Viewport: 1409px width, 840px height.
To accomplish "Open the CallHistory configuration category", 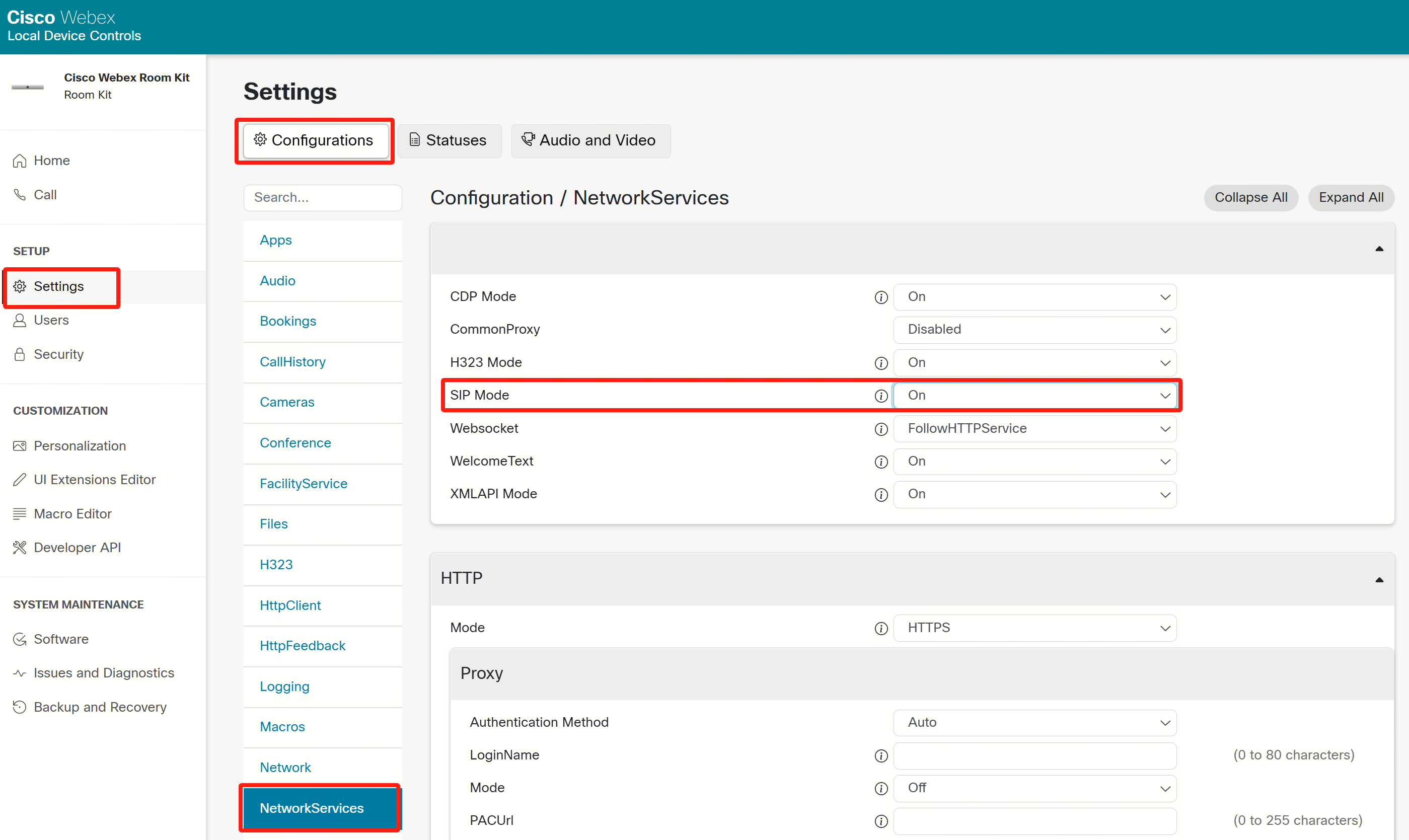I will click(323, 362).
